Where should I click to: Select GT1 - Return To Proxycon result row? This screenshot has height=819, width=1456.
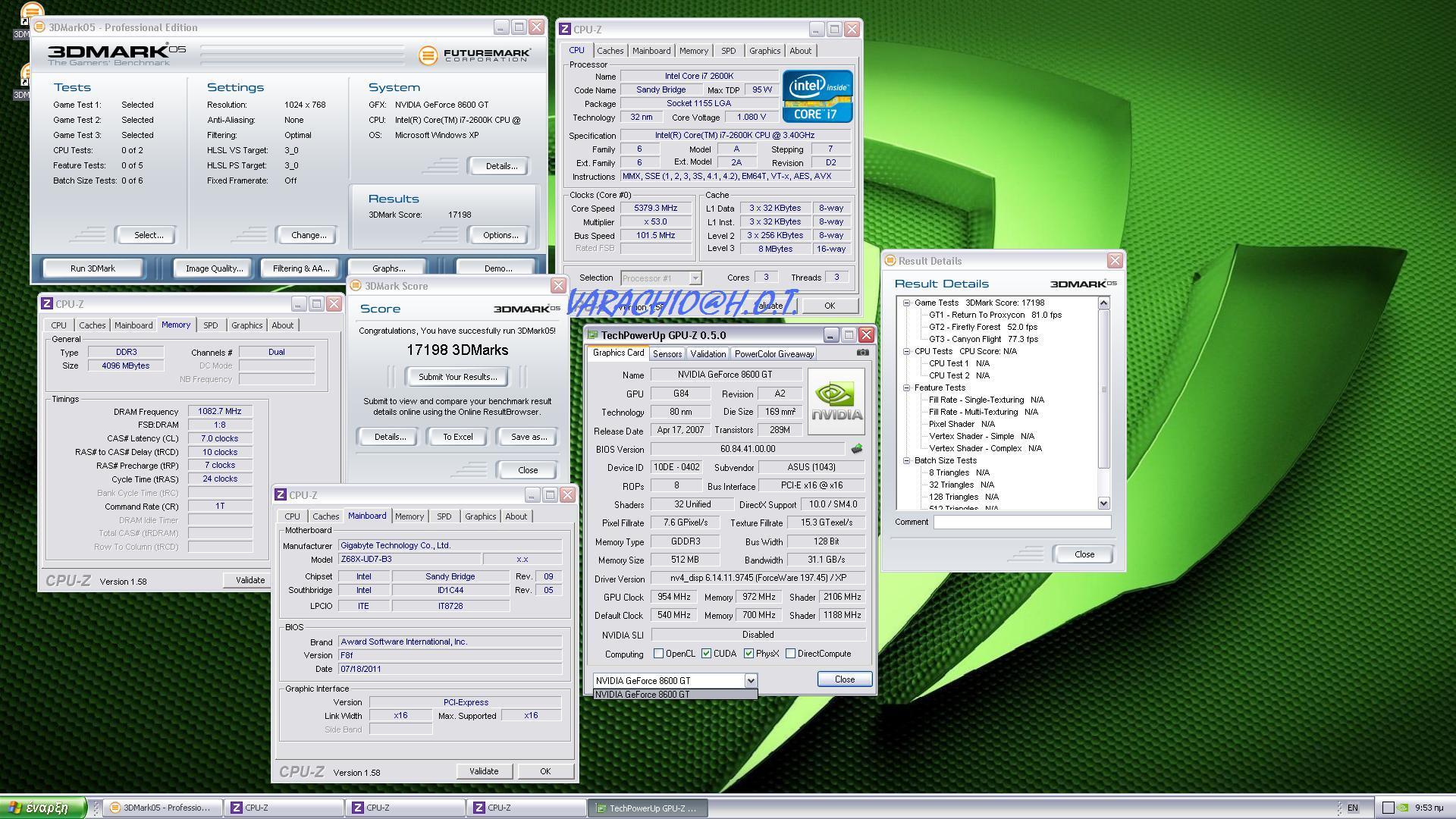click(995, 315)
